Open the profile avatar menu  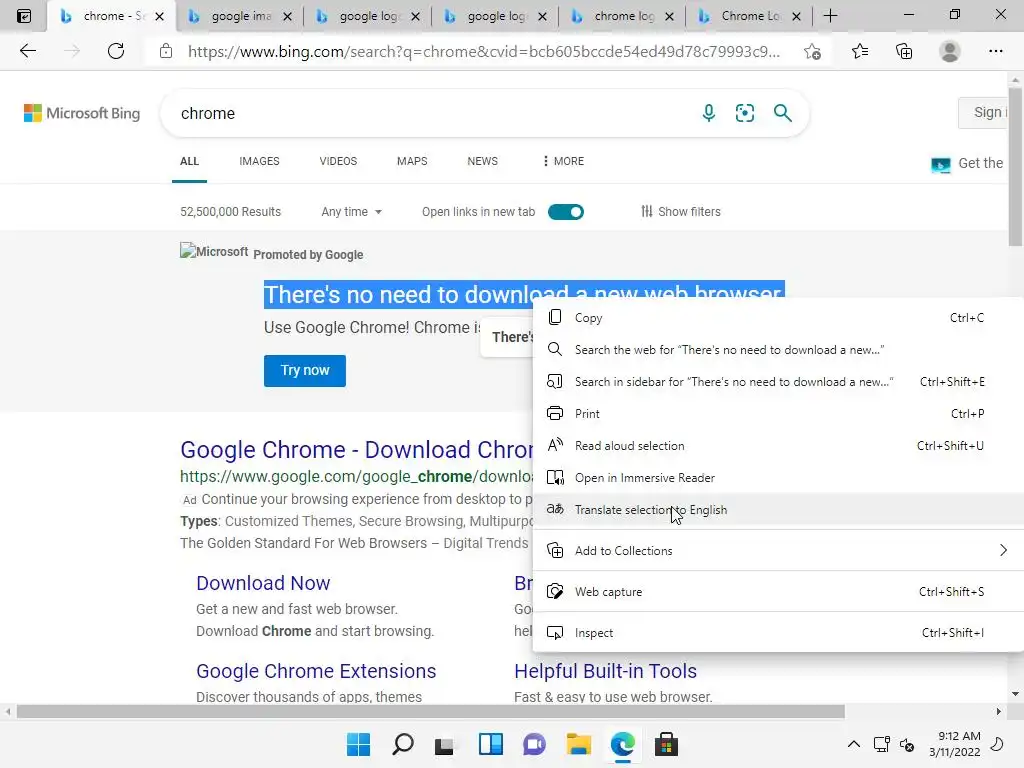(x=950, y=51)
